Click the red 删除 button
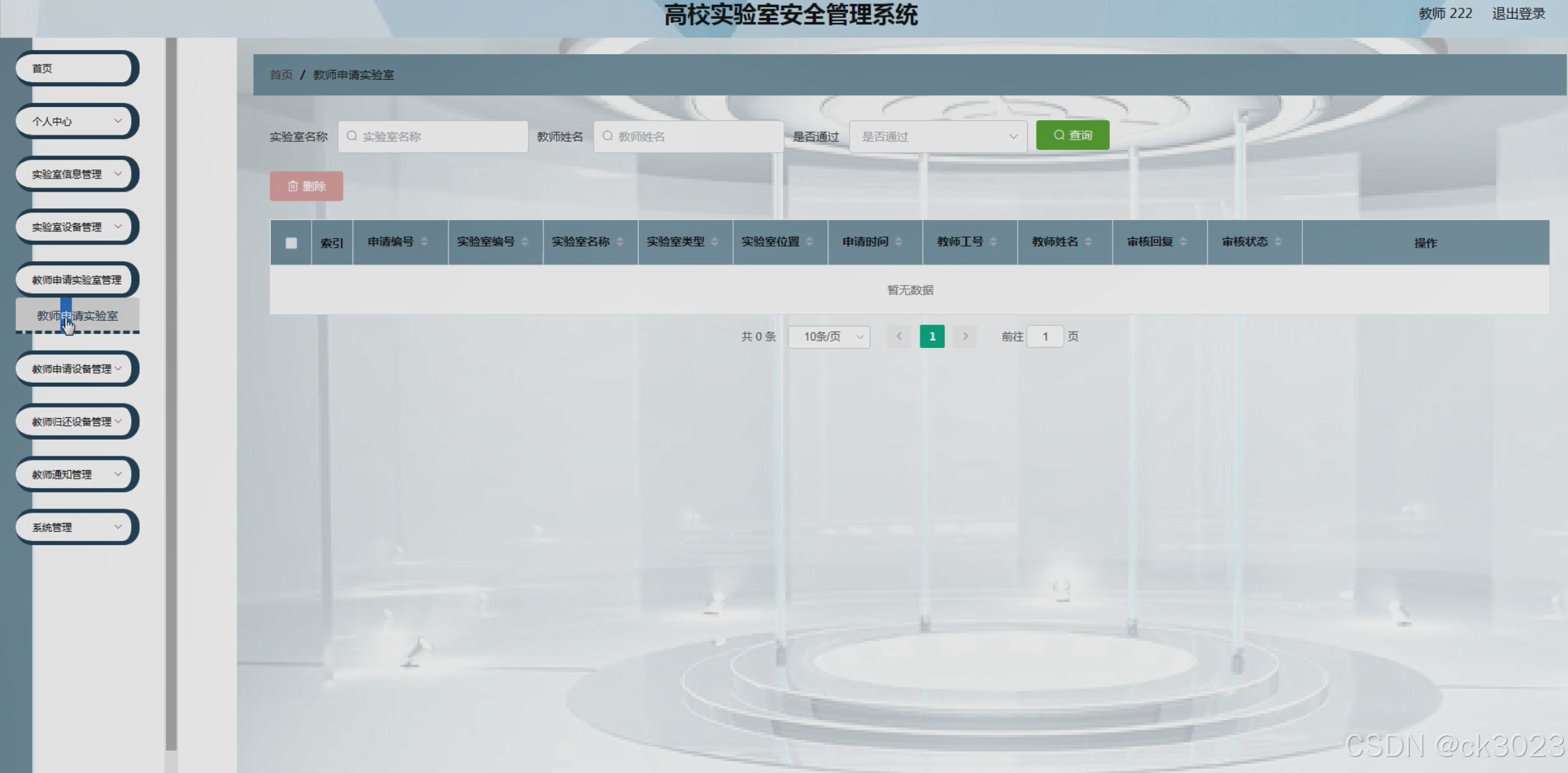This screenshot has width=1568, height=773. (306, 186)
